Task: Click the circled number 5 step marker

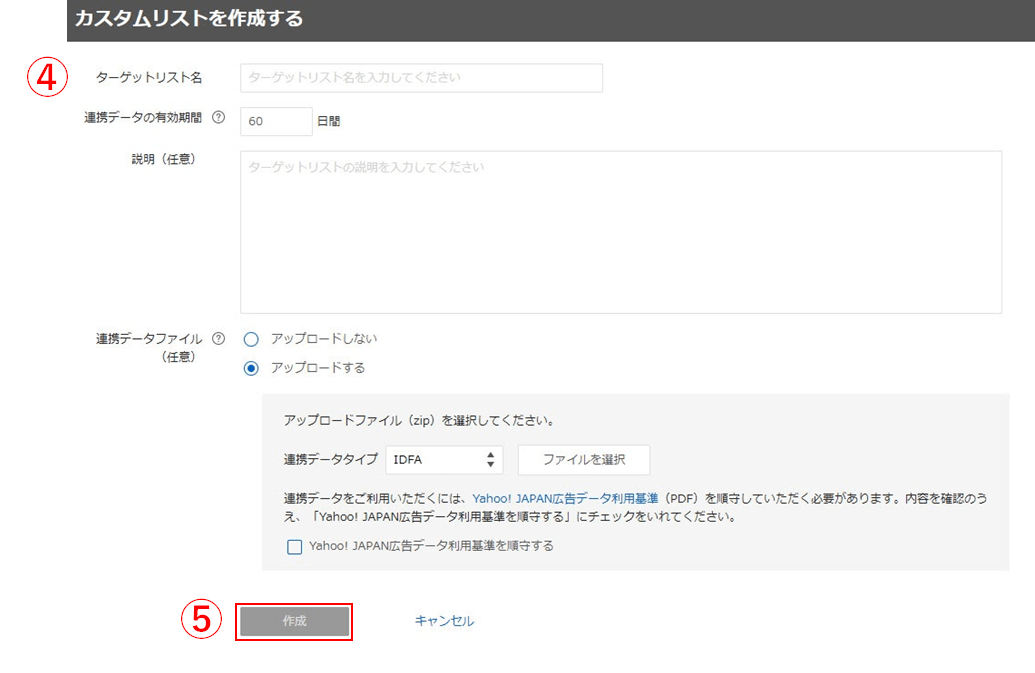Action: [x=201, y=620]
